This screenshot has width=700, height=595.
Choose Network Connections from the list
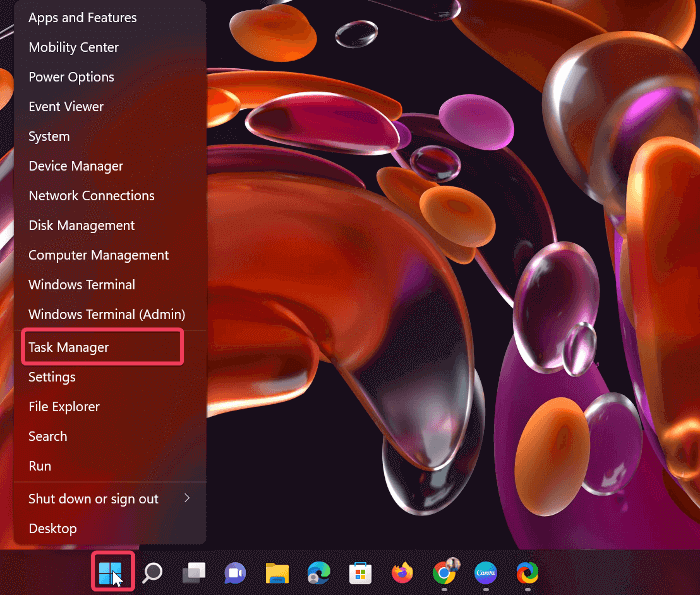click(92, 196)
